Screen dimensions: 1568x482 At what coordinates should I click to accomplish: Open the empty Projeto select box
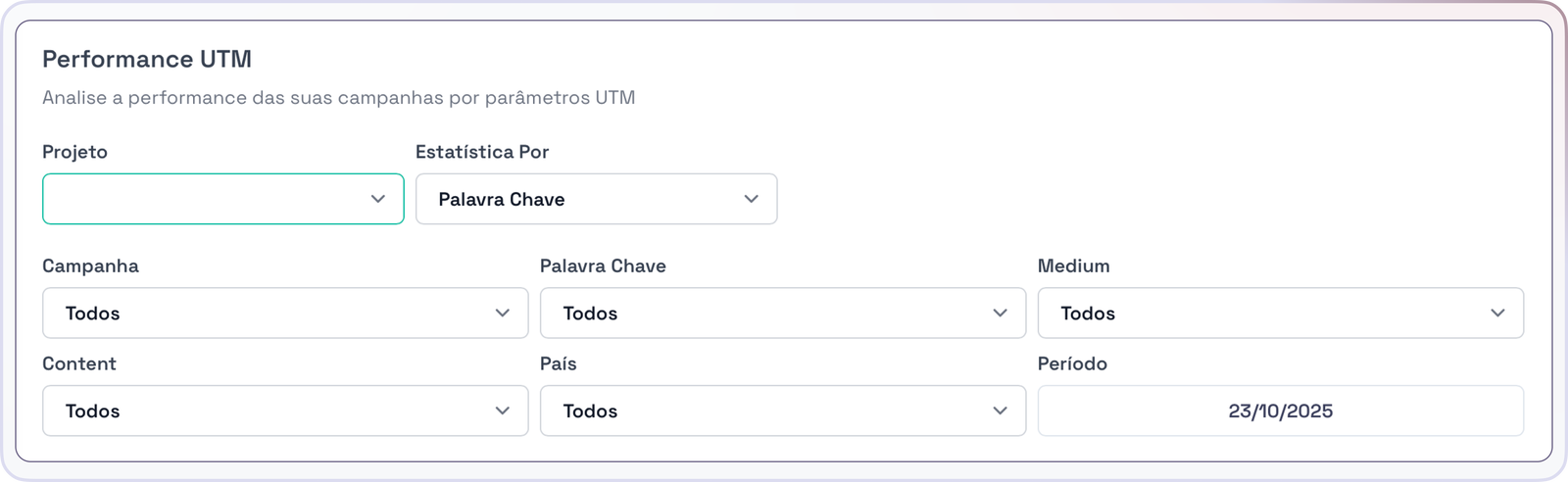[x=206, y=199]
